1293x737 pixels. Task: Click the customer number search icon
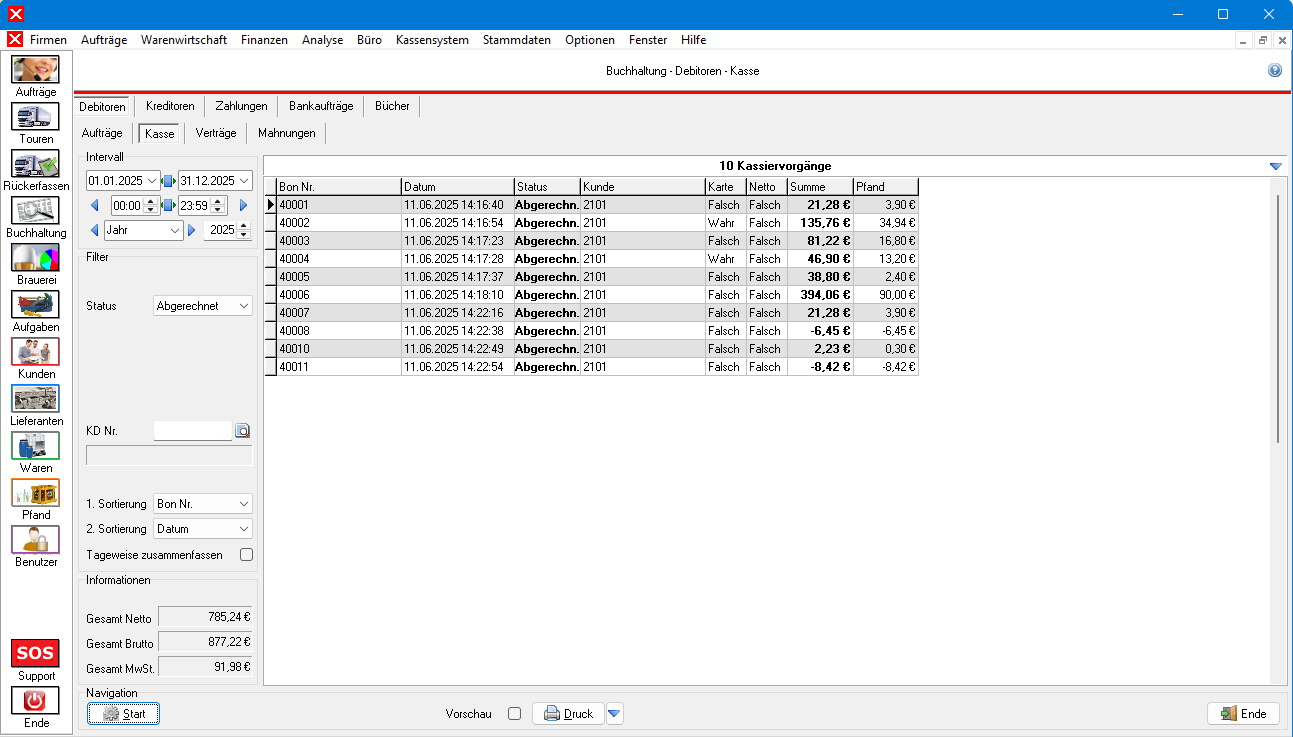click(x=242, y=431)
